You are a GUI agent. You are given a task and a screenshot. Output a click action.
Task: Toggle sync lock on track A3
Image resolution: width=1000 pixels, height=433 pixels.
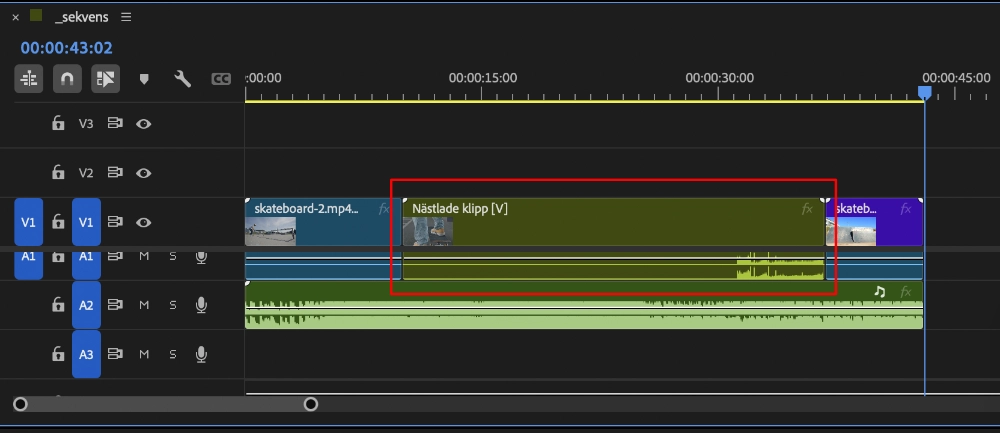click(115, 354)
